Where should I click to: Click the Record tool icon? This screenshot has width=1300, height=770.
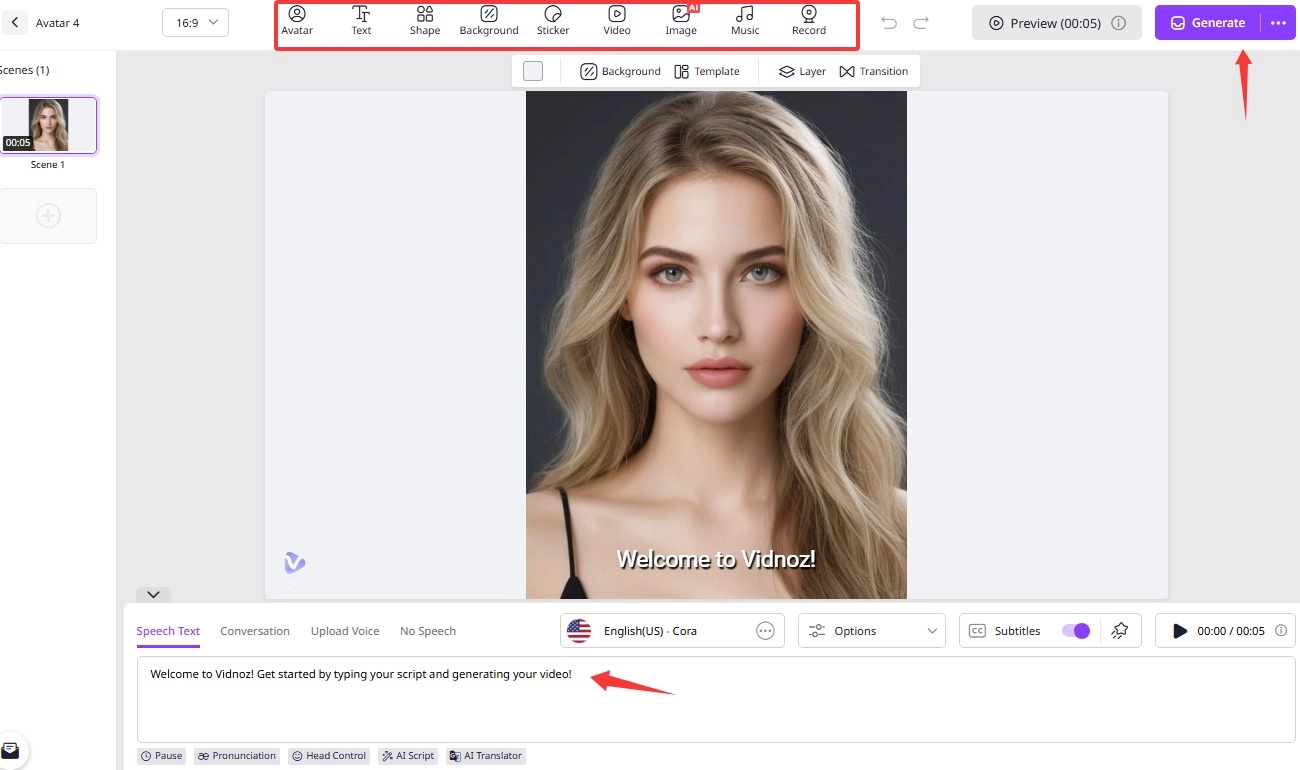[x=809, y=20]
